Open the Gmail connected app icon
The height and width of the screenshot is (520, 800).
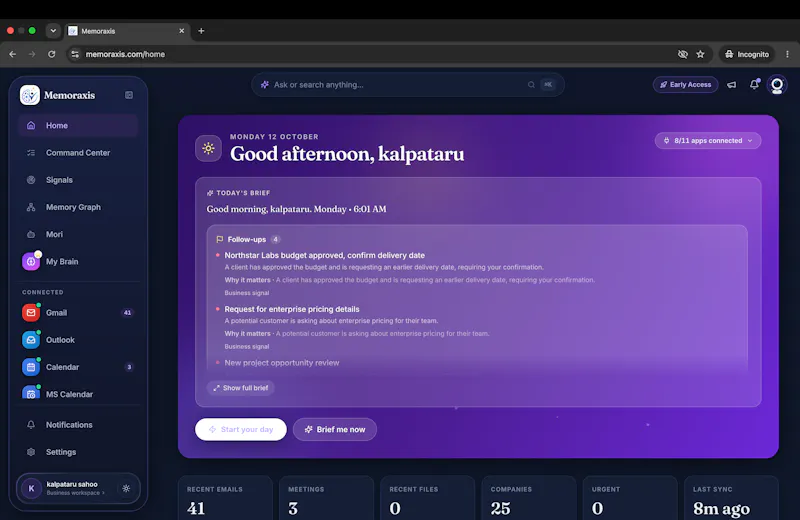[x=31, y=312]
